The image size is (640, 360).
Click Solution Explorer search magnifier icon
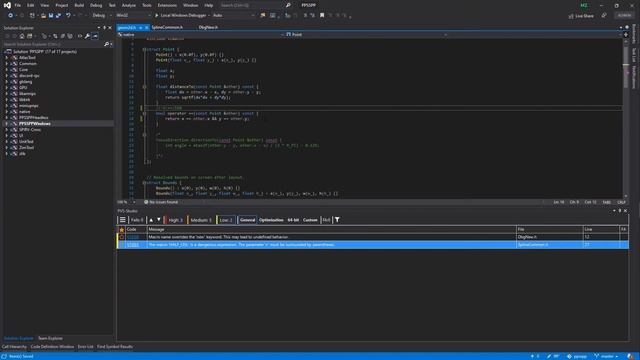tap(107, 44)
